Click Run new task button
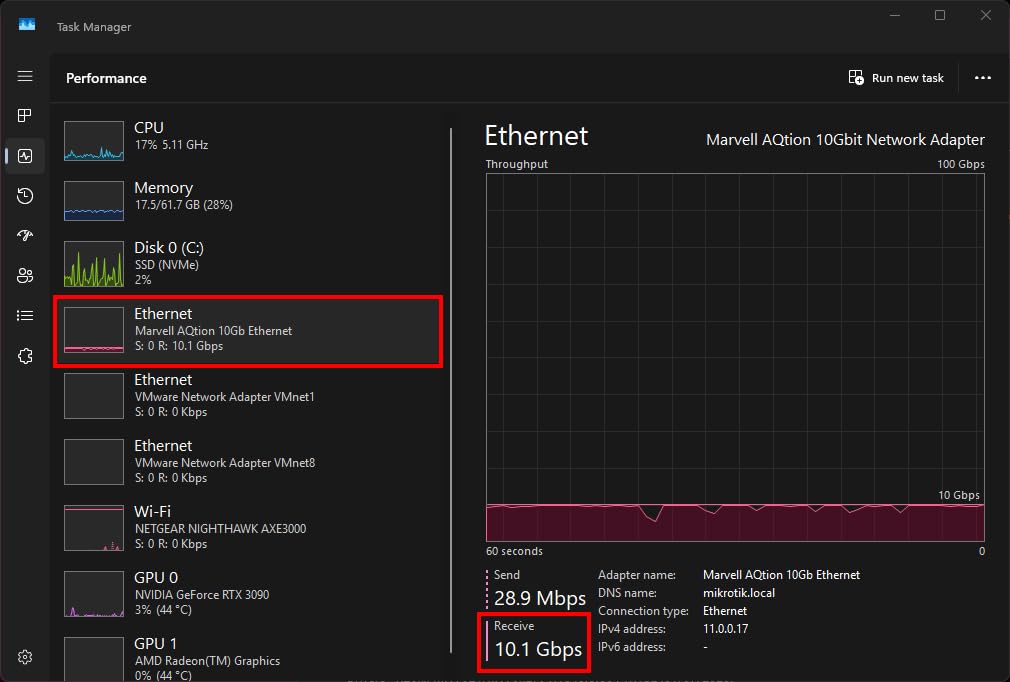Screen dimensions: 1010x682 pyautogui.click(x=896, y=78)
